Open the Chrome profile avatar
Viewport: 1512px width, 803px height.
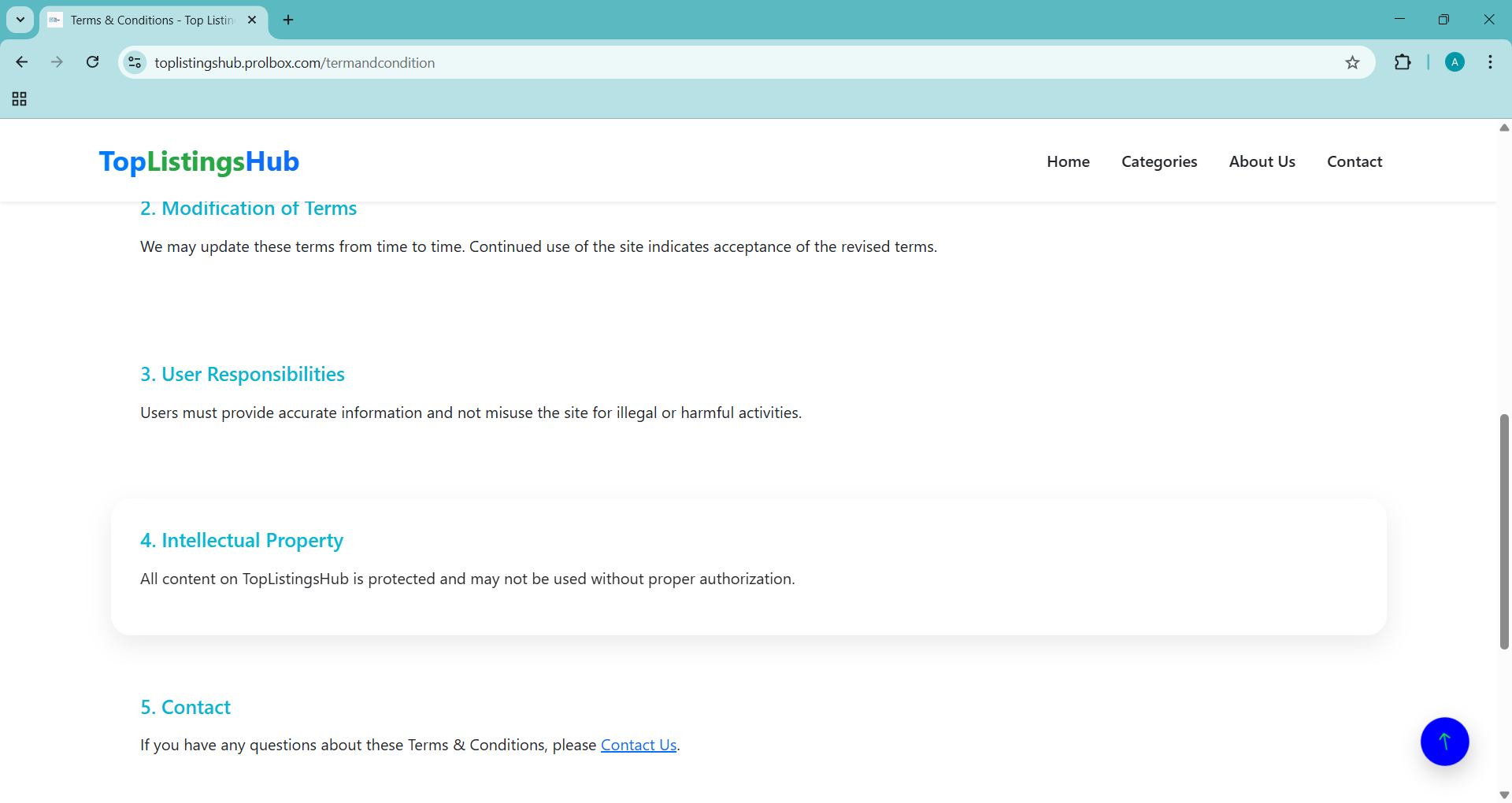pyautogui.click(x=1455, y=62)
